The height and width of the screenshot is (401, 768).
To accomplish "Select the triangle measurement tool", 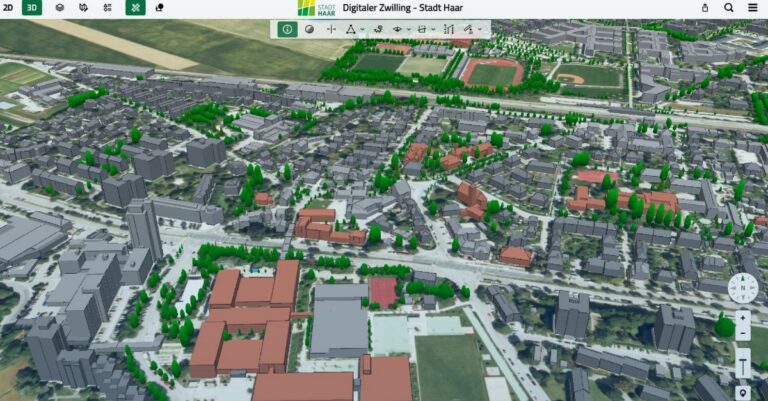I will point(351,29).
